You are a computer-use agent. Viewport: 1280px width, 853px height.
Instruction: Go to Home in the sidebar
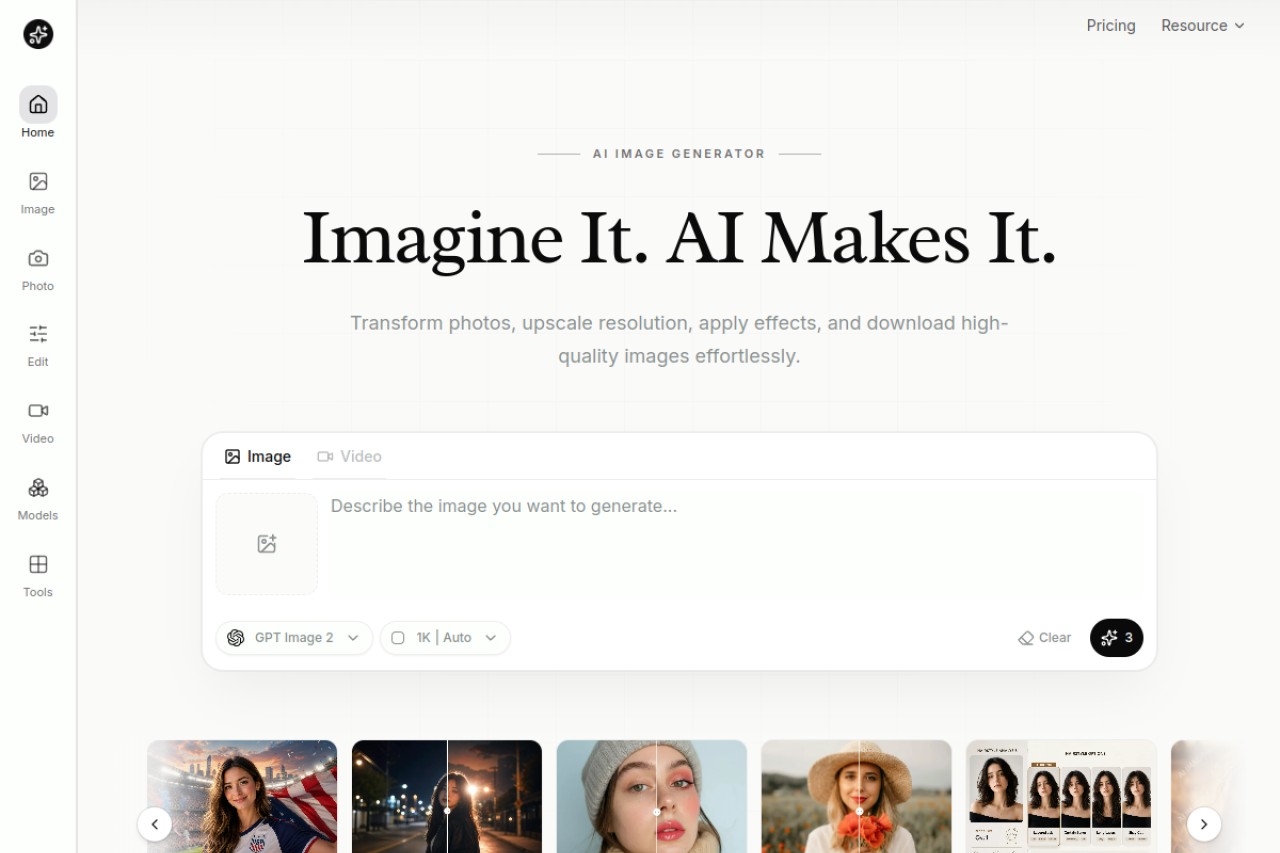click(38, 112)
